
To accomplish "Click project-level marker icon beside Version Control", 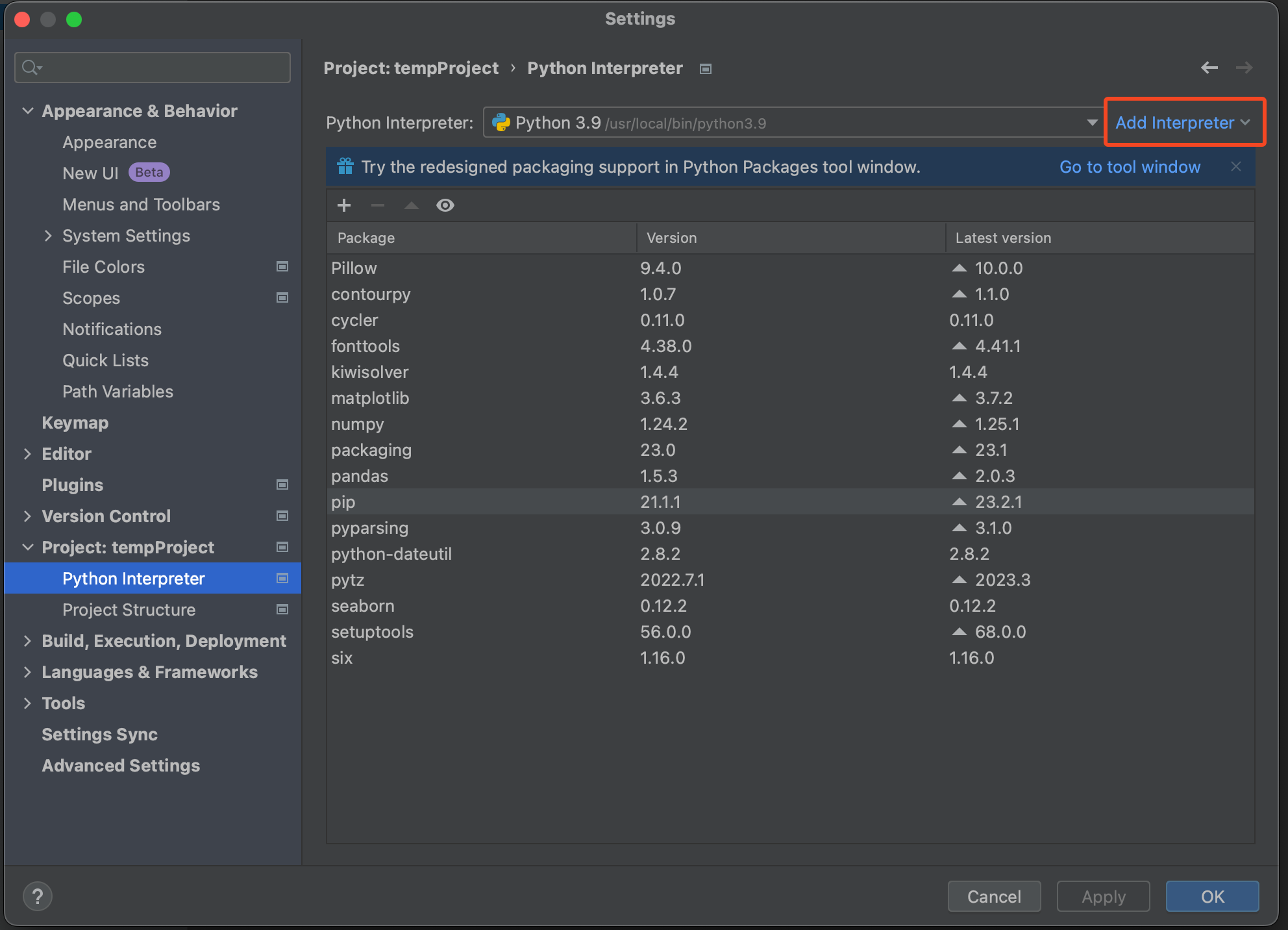I will click(x=282, y=516).
